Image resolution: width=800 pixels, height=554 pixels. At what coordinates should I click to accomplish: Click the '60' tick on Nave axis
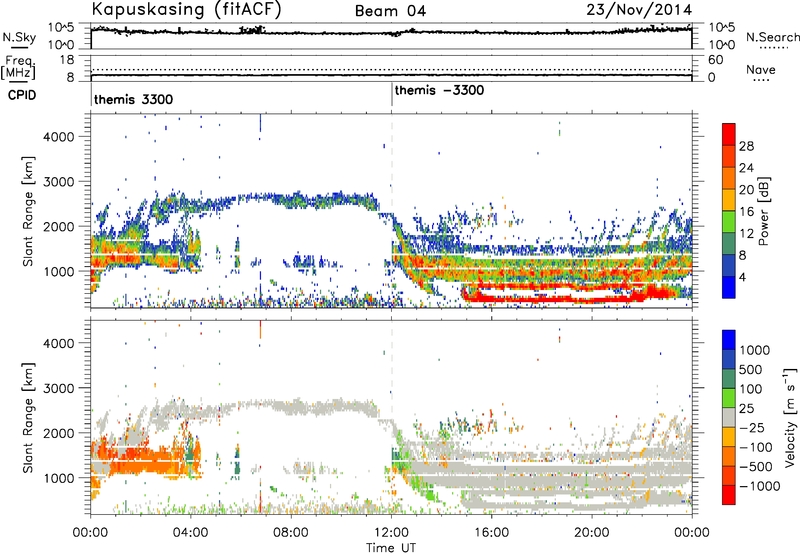point(715,60)
